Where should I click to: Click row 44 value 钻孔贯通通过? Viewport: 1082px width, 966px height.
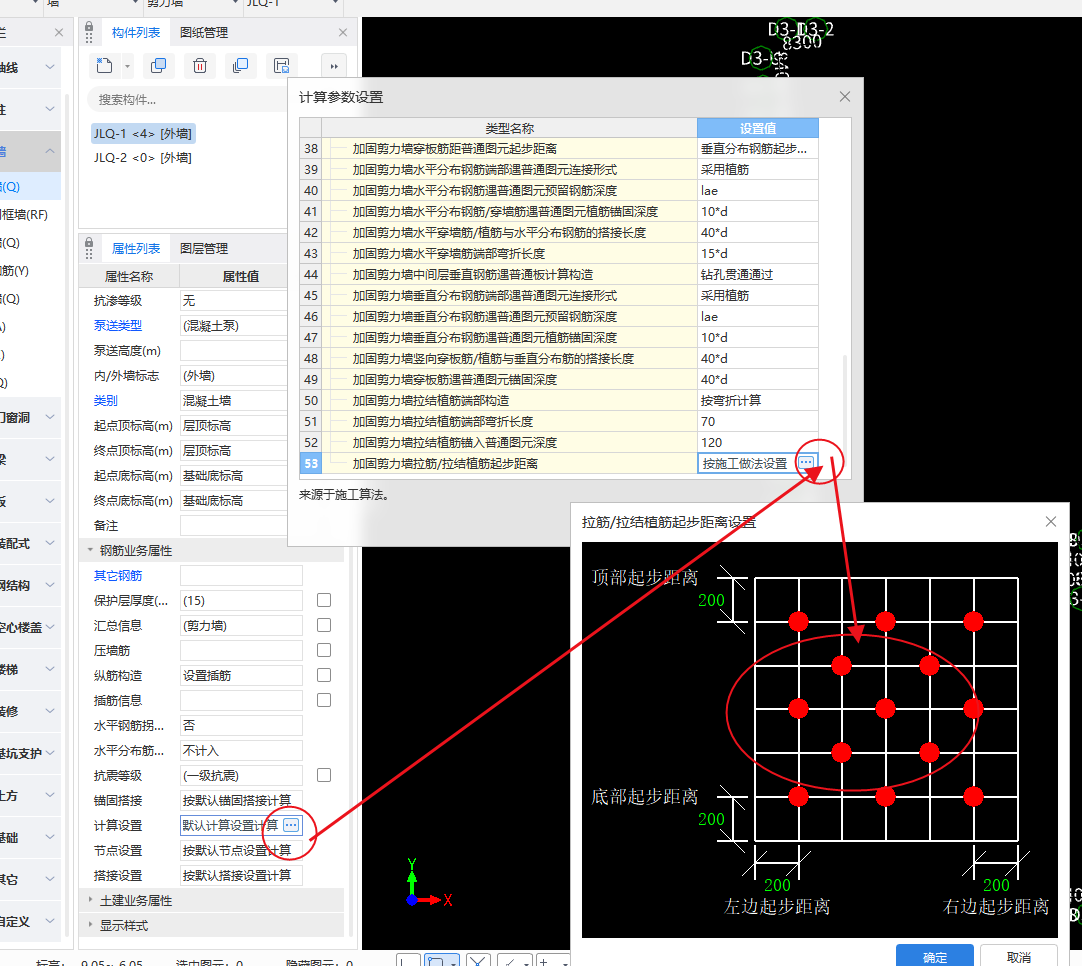pyautogui.click(x=758, y=274)
